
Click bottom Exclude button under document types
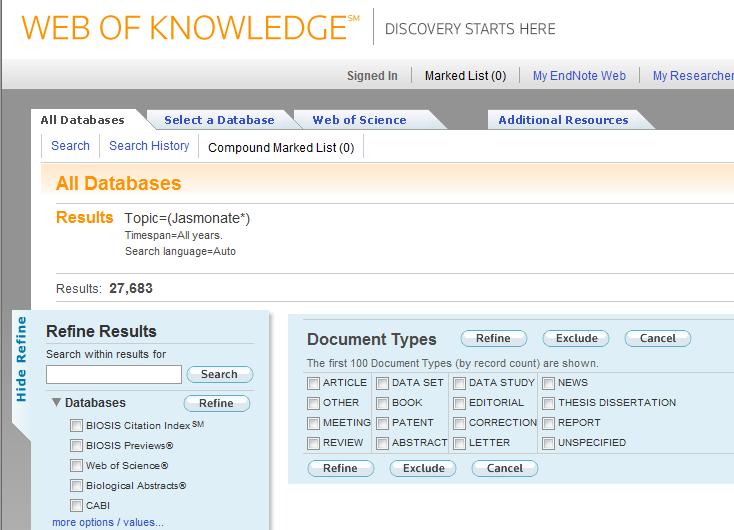click(x=423, y=468)
